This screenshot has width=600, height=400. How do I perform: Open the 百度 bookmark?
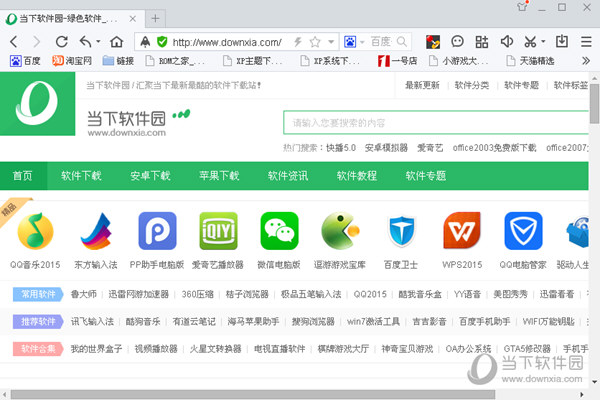[25, 60]
